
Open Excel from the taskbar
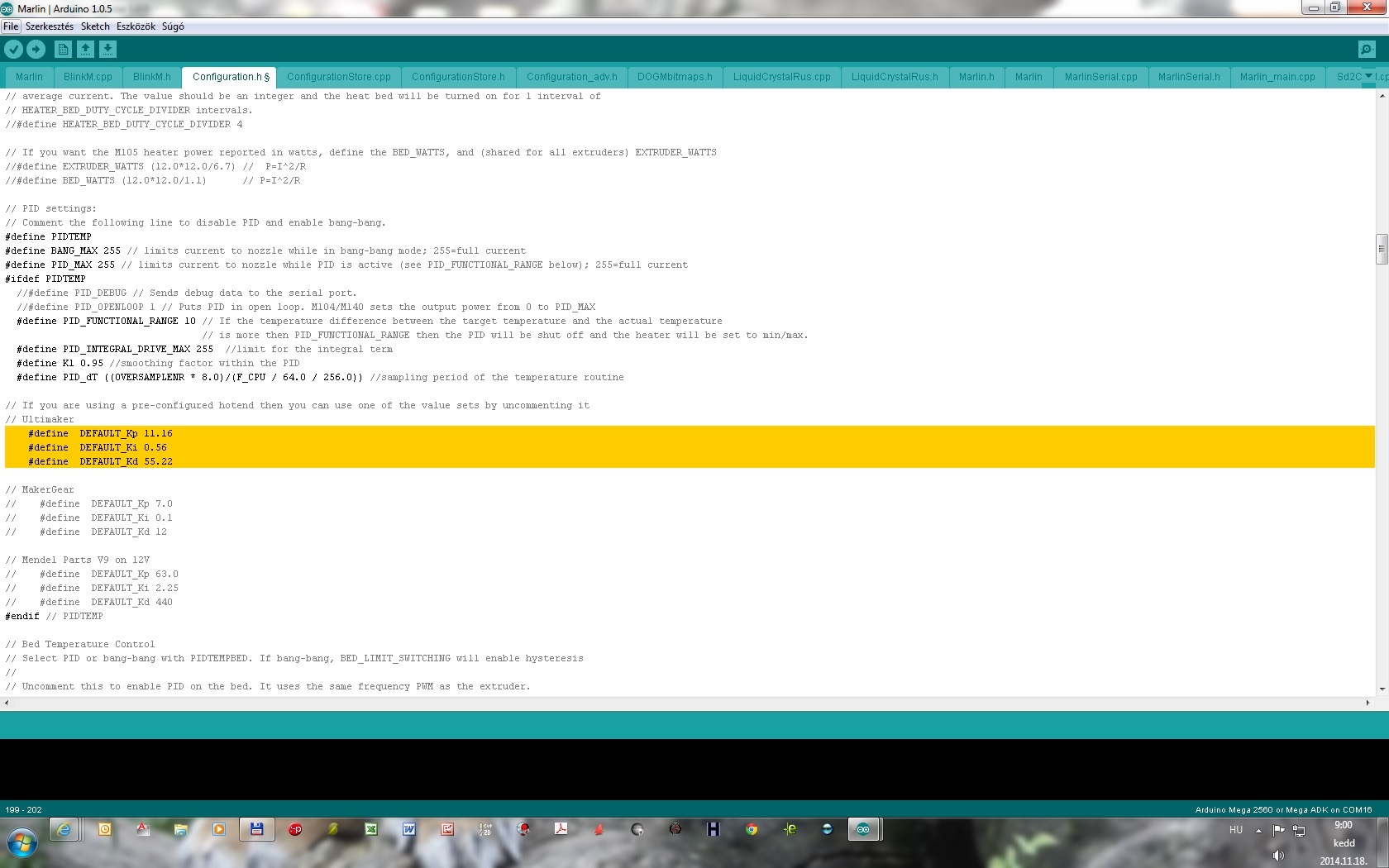pyautogui.click(x=371, y=829)
